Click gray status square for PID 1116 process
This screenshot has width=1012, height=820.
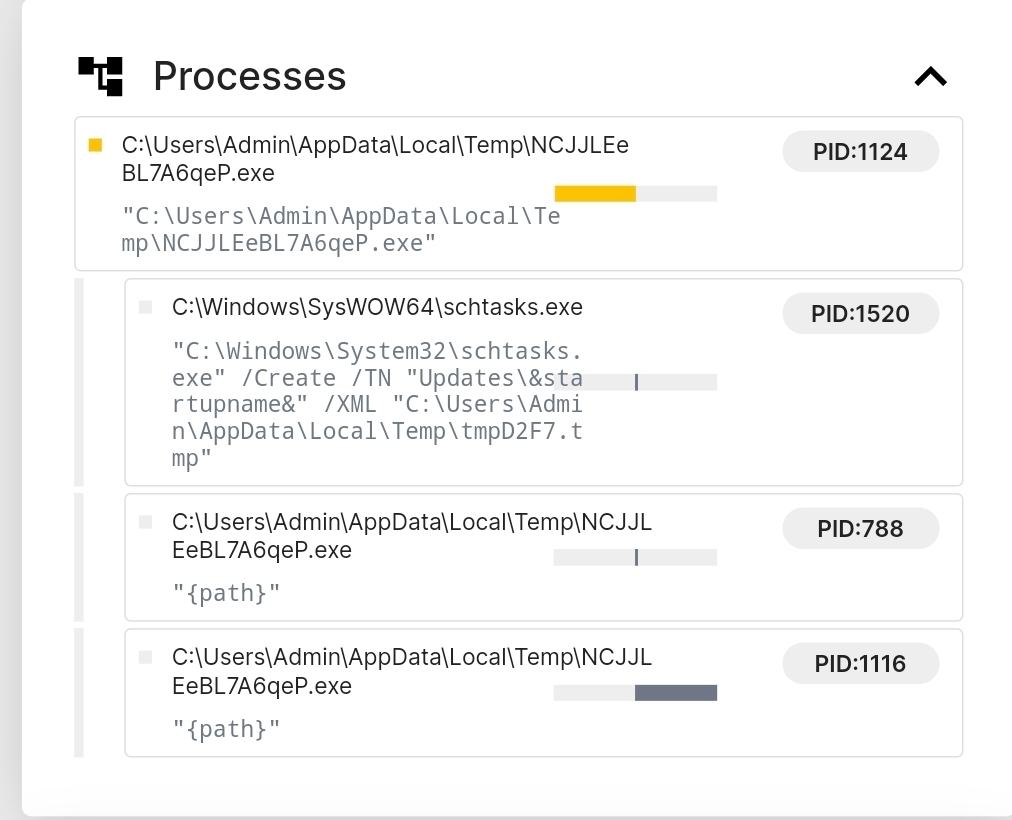(146, 657)
